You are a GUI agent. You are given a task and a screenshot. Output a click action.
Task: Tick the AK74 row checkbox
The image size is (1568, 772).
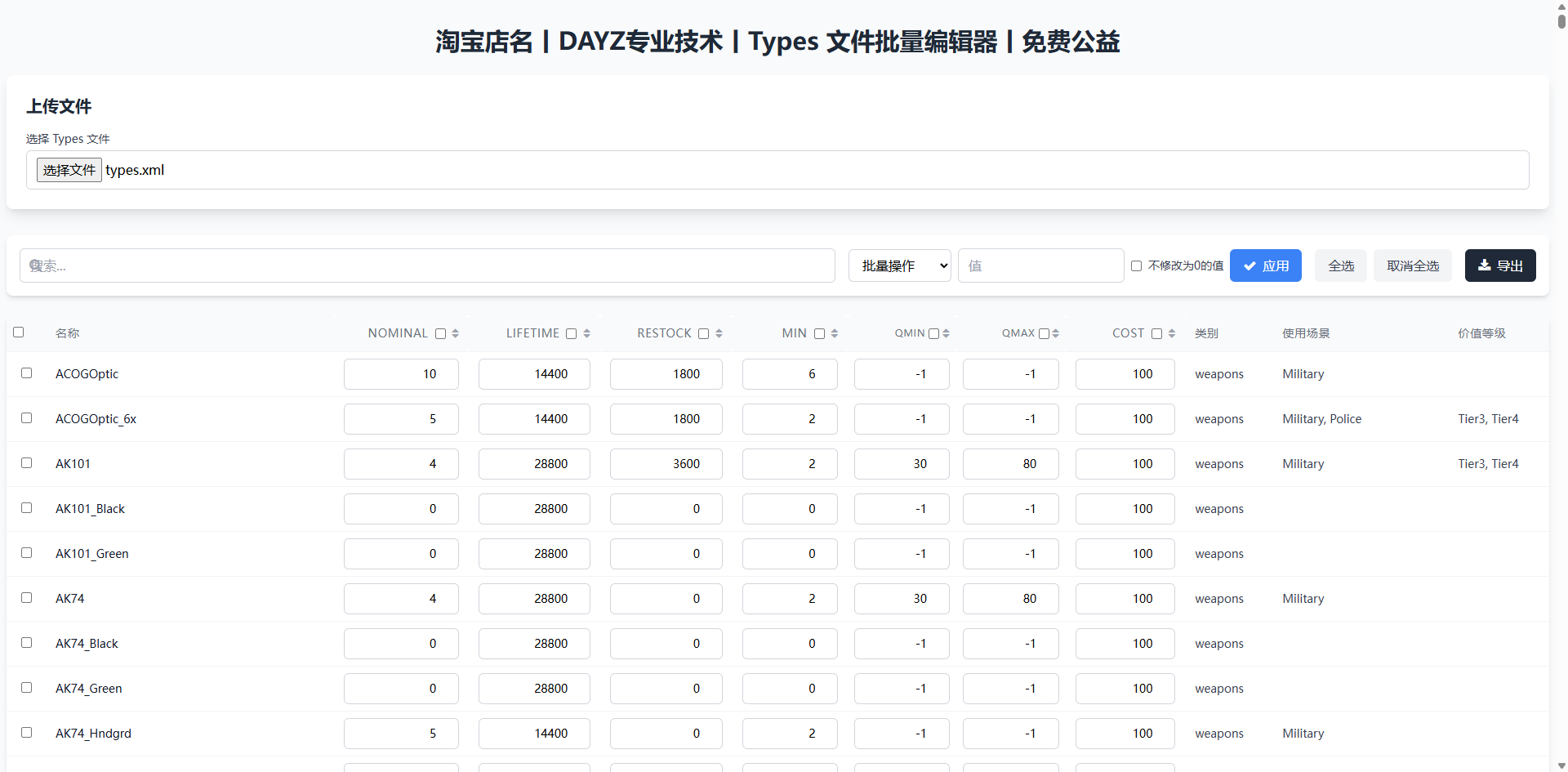click(x=27, y=598)
